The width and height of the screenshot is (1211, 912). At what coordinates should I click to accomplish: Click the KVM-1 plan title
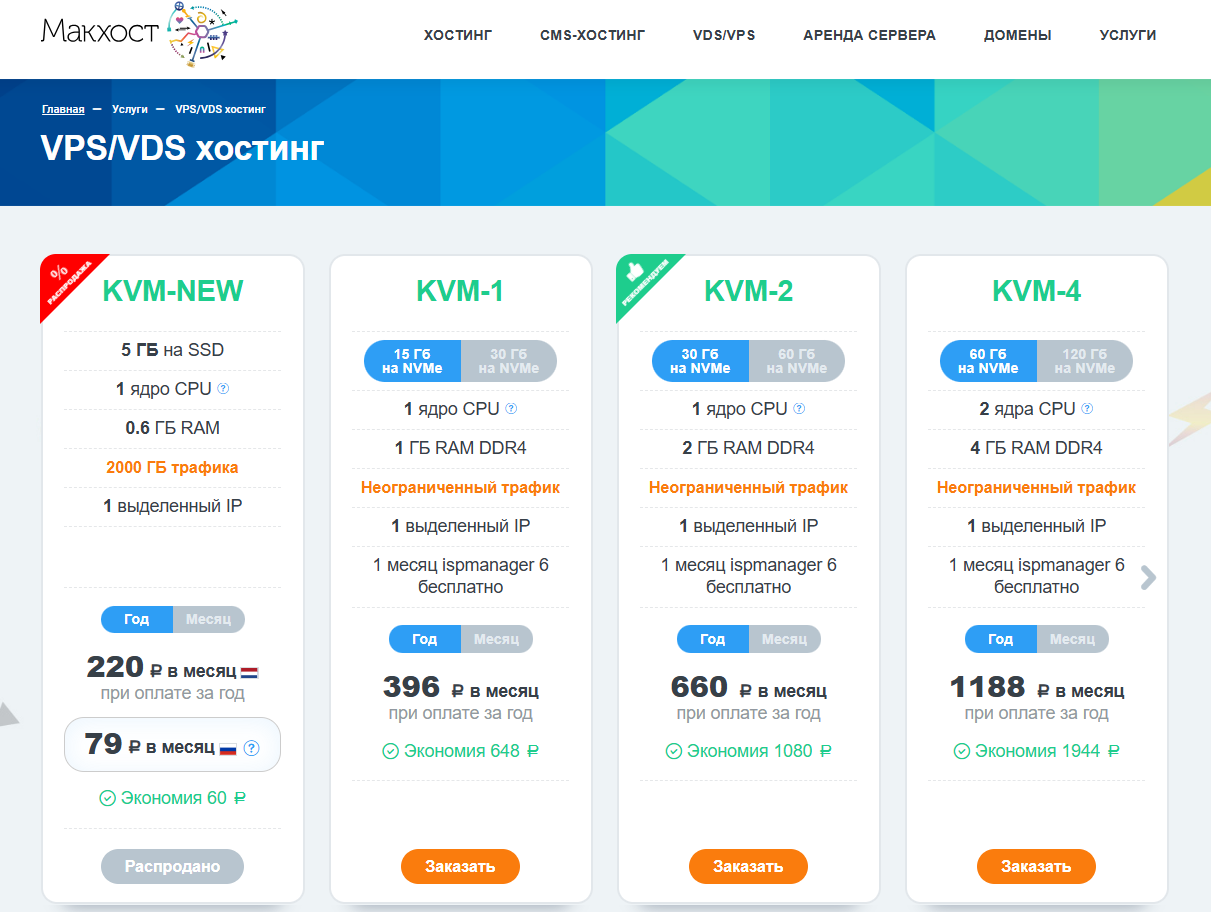460,291
